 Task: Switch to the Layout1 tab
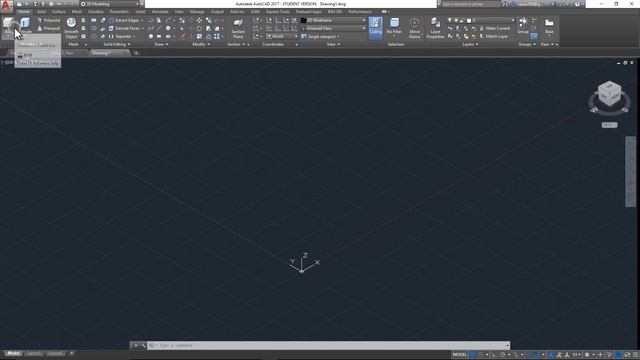pos(33,353)
